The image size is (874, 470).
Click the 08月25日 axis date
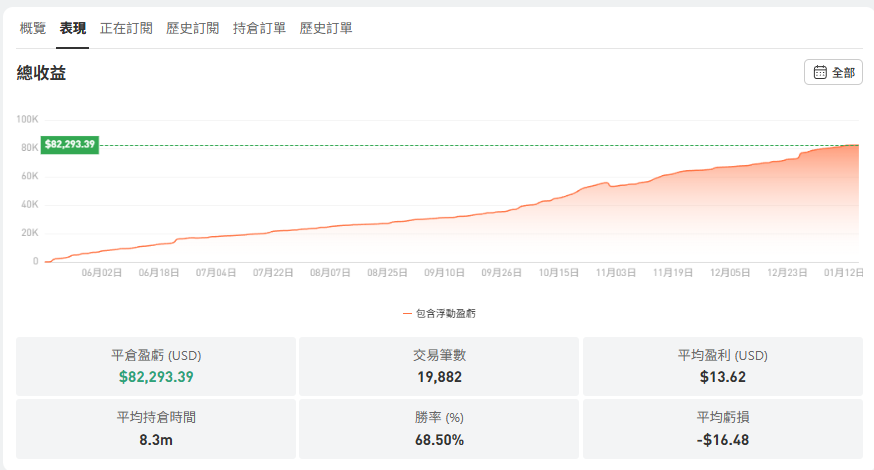click(387, 273)
